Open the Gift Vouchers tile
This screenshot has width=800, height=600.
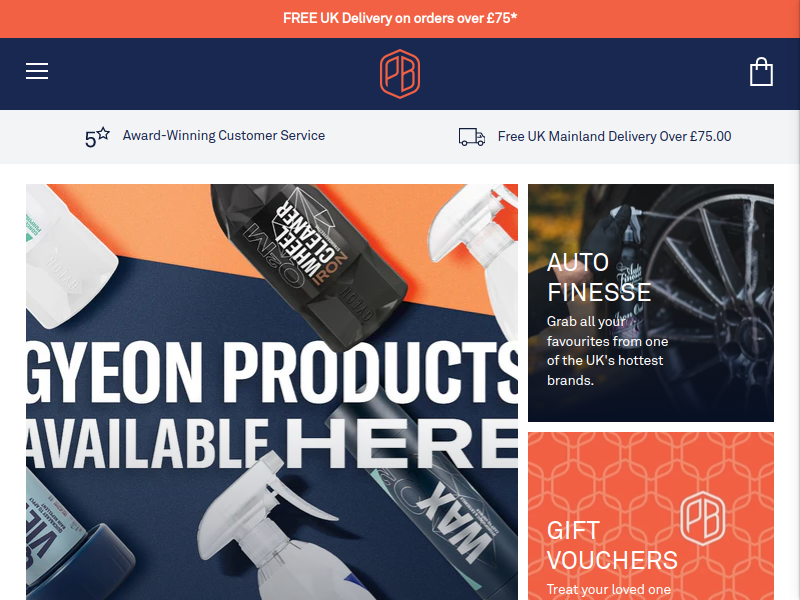point(651,516)
